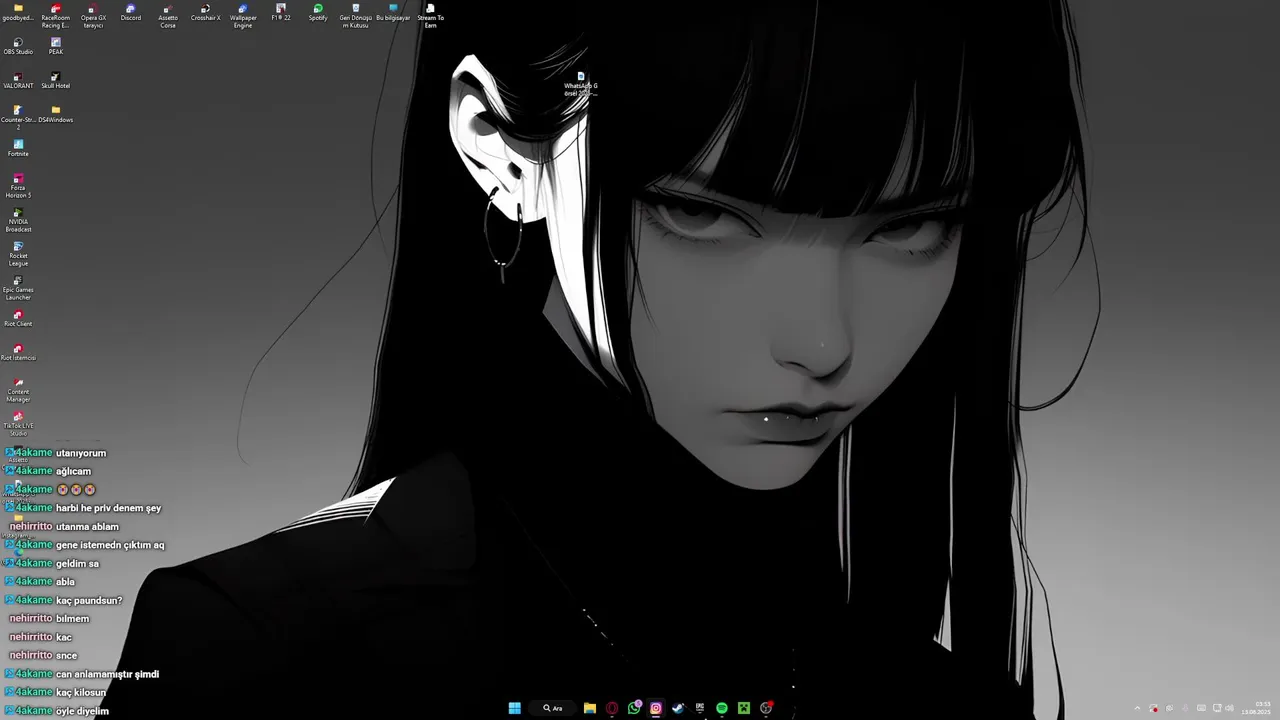Select Forza Horizon 5 desktop icon
Image resolution: width=1280 pixels, height=720 pixels.
(18, 186)
